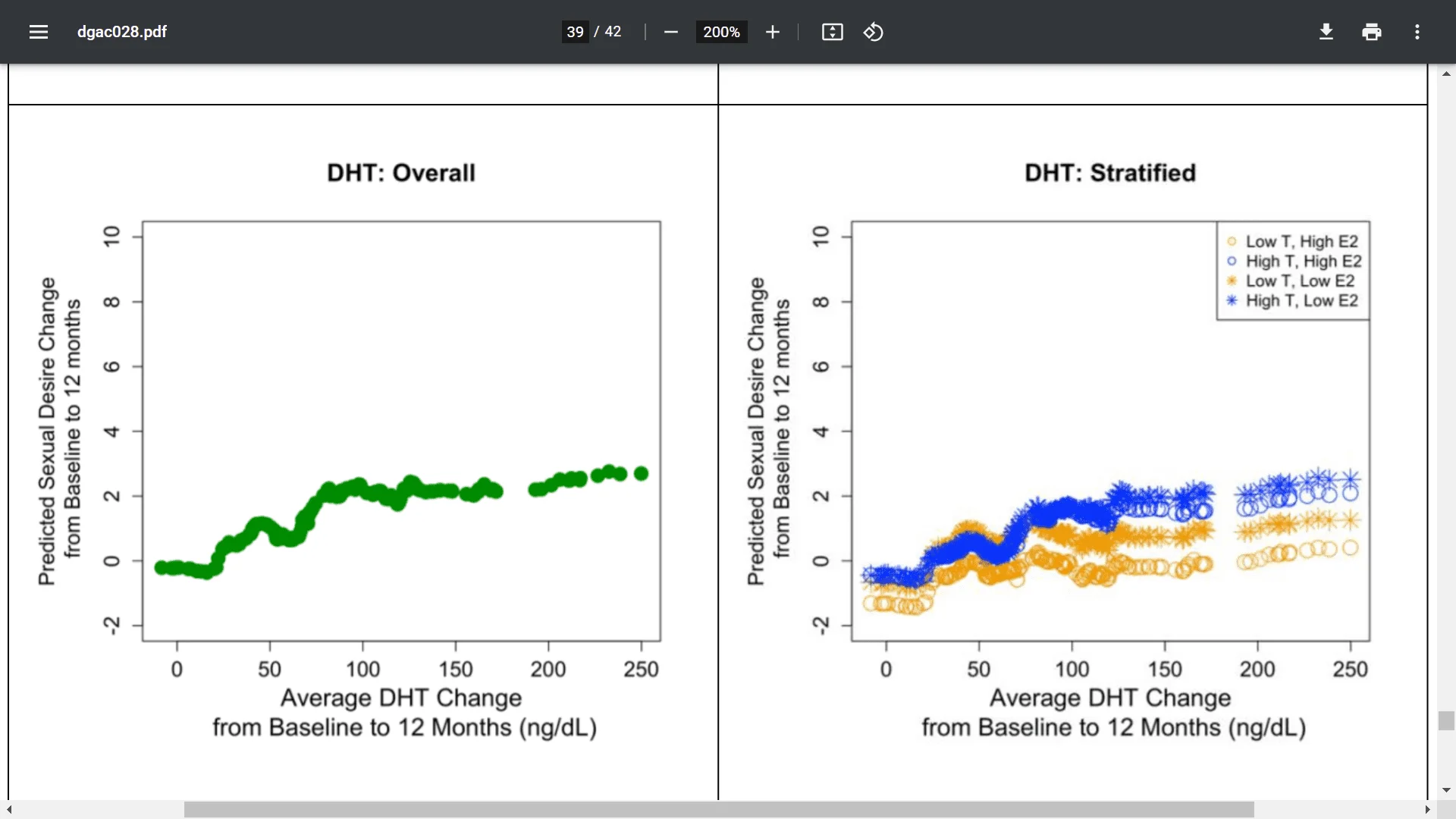Screen dimensions: 1456x819
Task: Print the document
Action: (x=1372, y=32)
